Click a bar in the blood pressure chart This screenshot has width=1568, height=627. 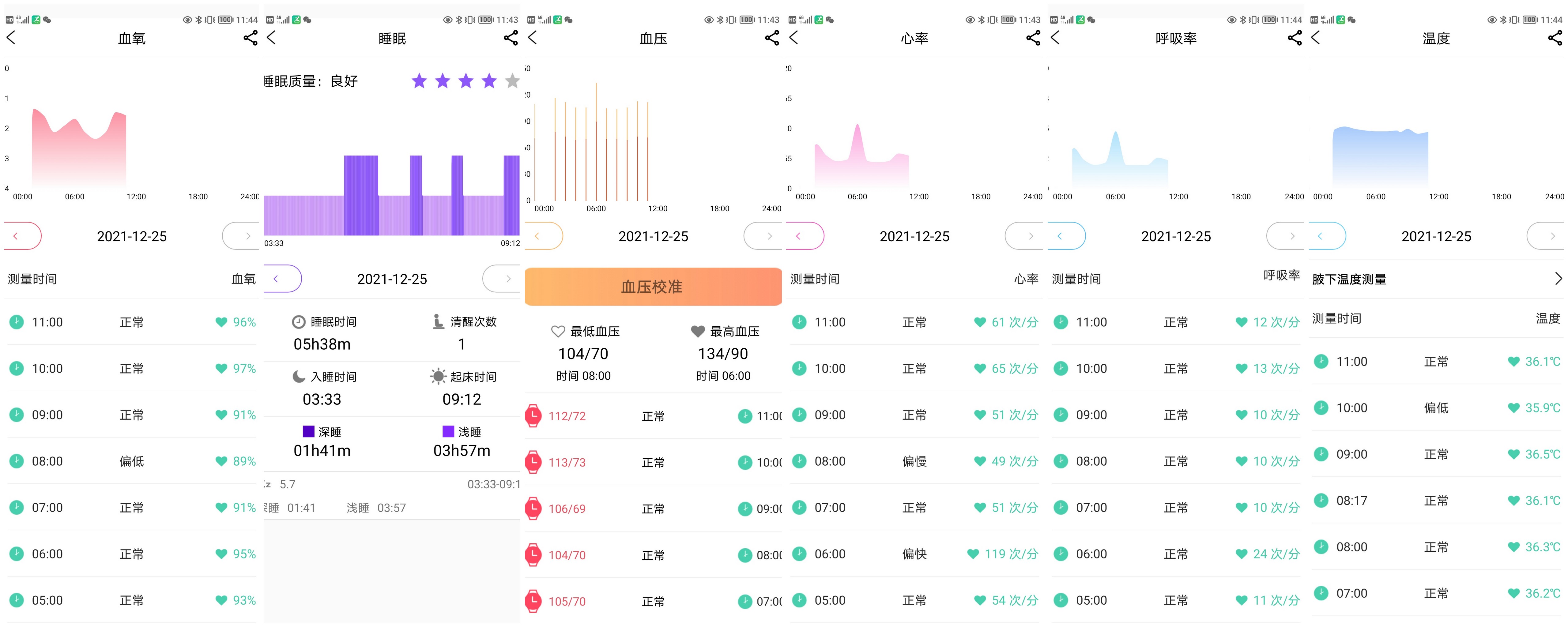coord(597,140)
